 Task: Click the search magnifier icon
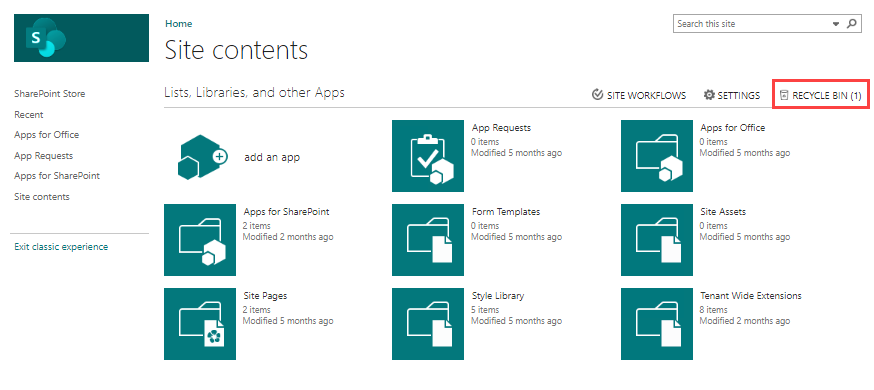click(851, 24)
